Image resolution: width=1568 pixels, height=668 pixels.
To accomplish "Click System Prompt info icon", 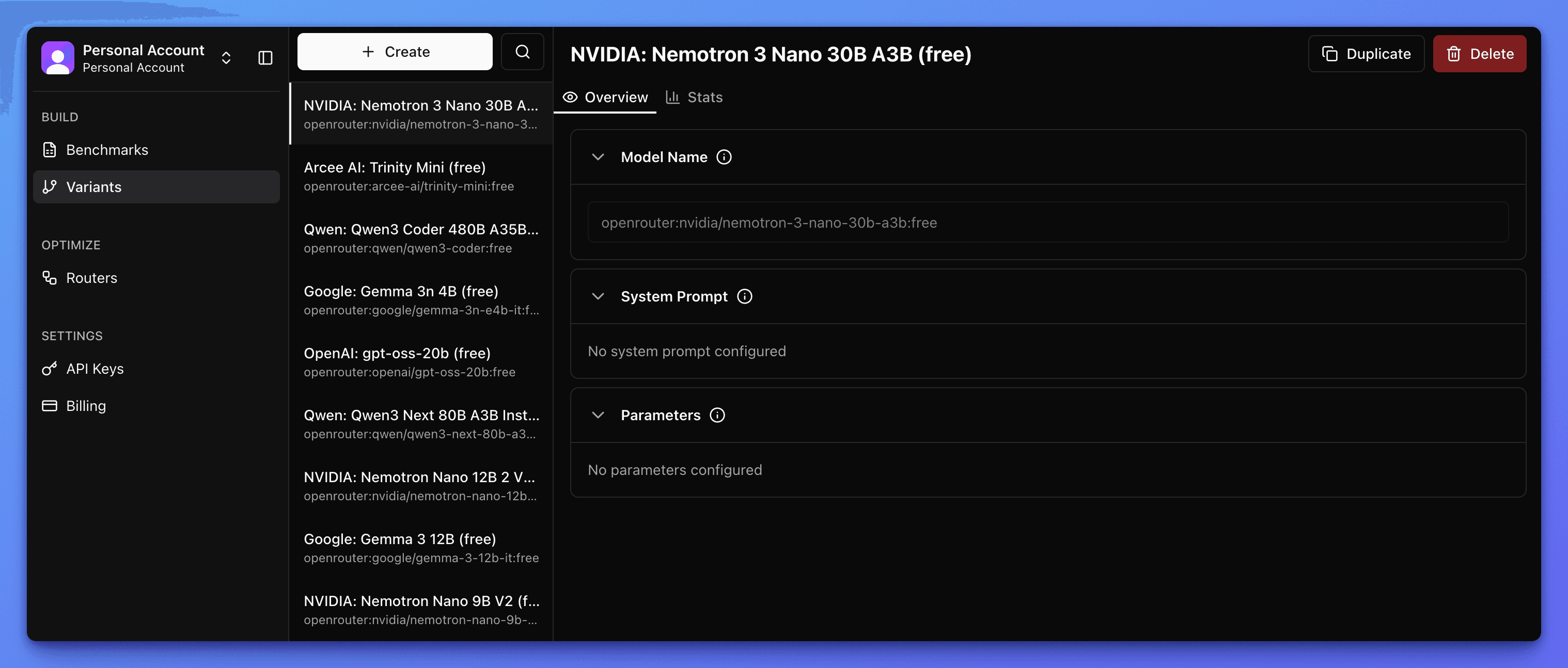I will (744, 296).
